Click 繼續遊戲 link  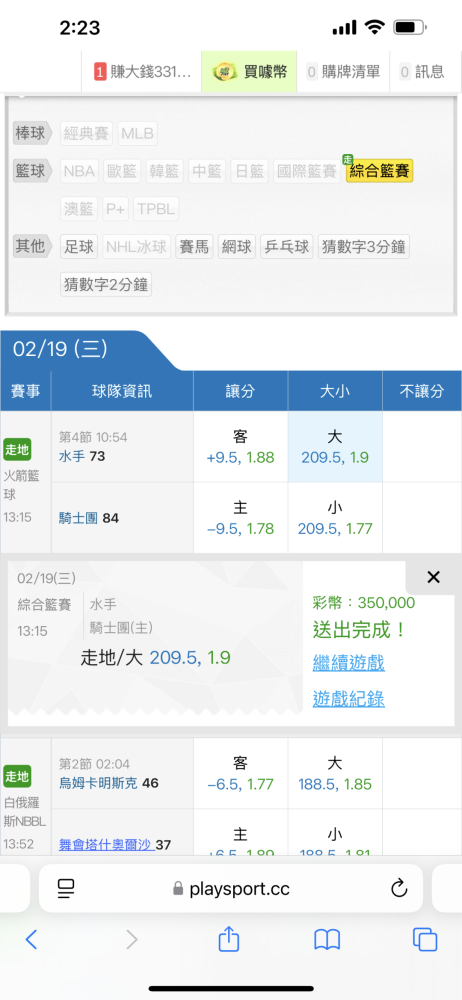[348, 663]
